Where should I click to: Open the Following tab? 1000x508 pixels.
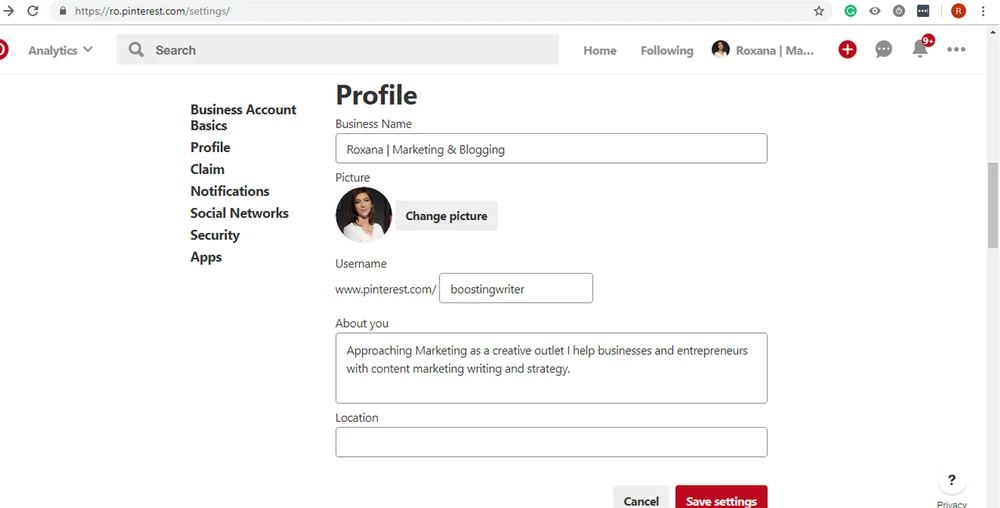coord(666,50)
